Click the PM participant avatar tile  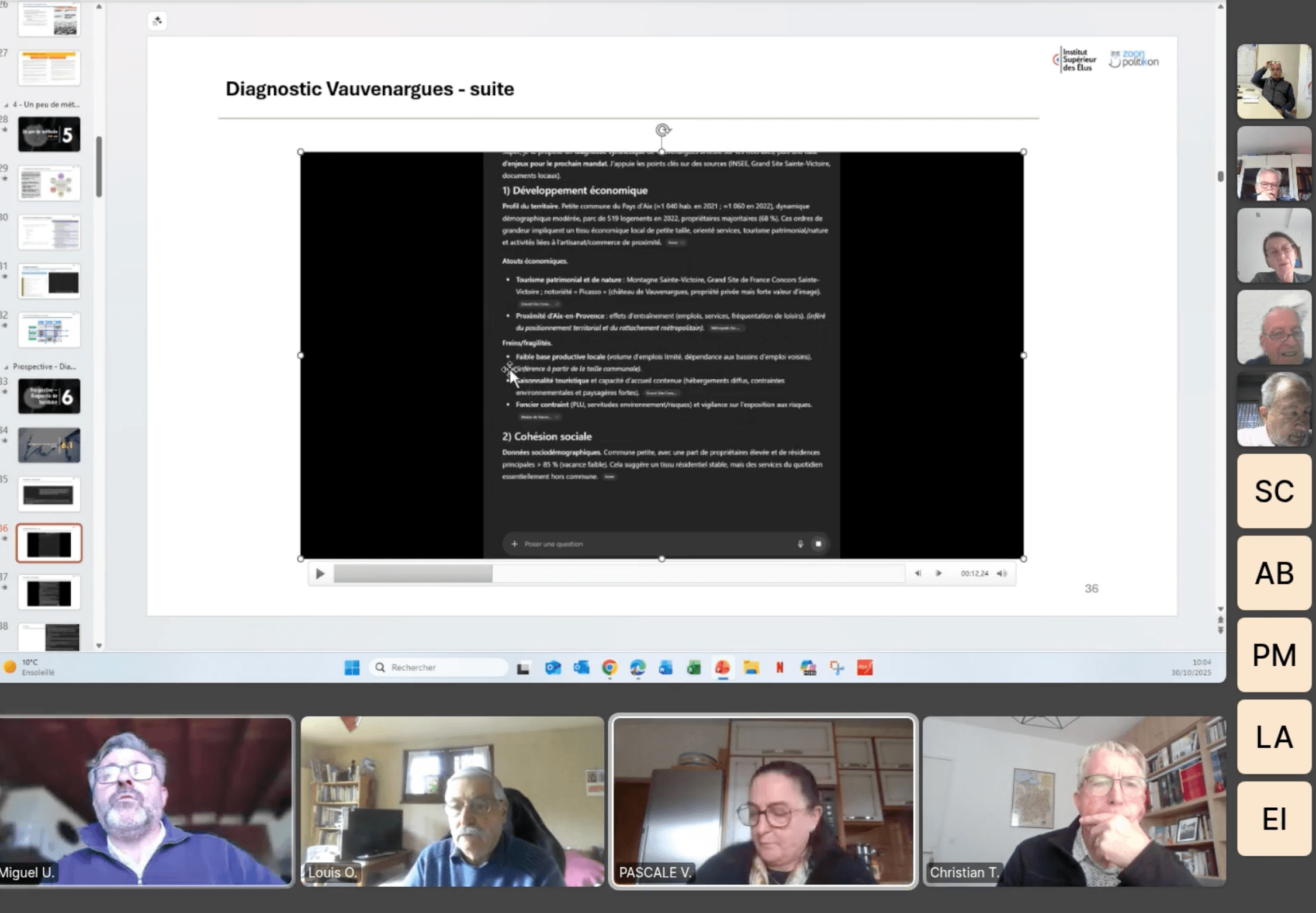pos(1275,655)
